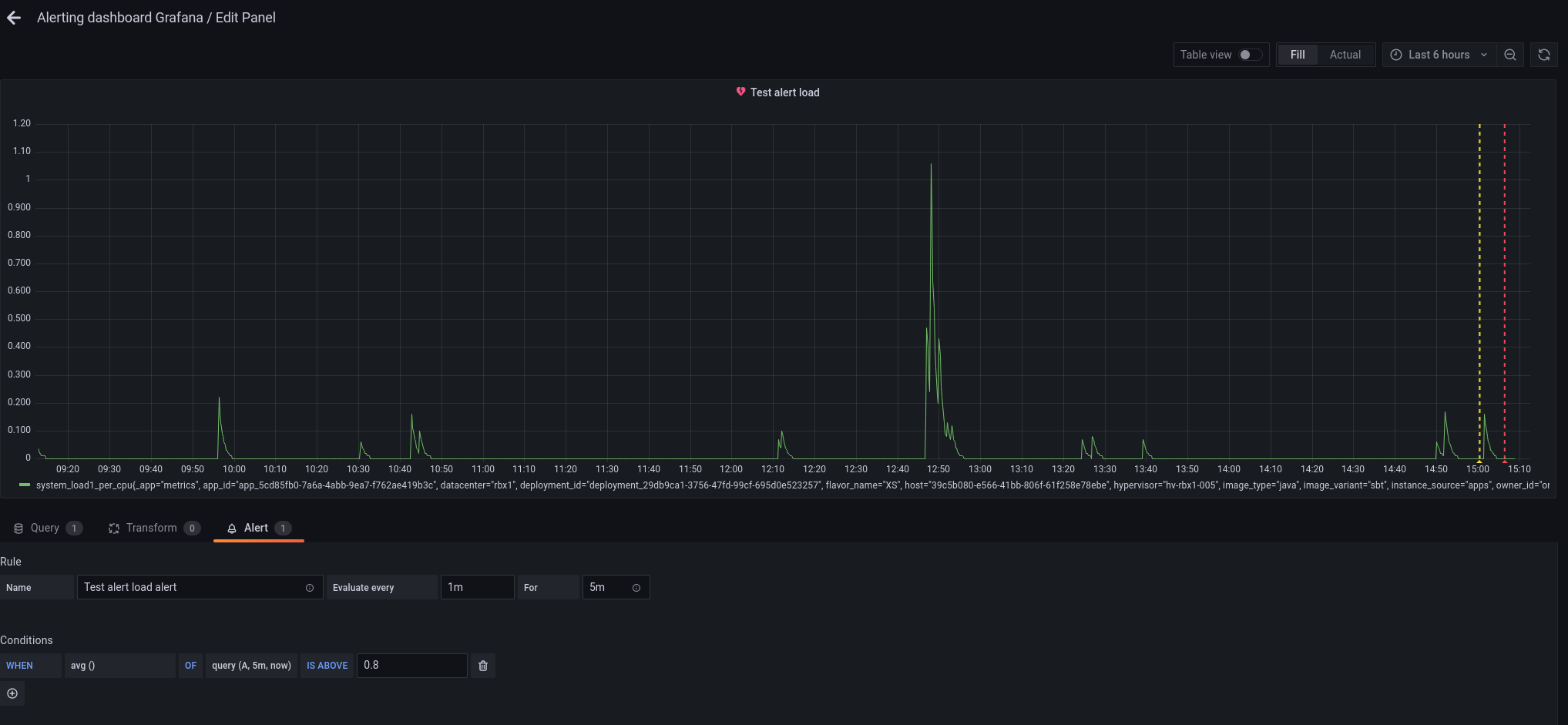Screen dimensions: 1568x725
Task: Click the OF condition label
Action: pyautogui.click(x=190, y=666)
